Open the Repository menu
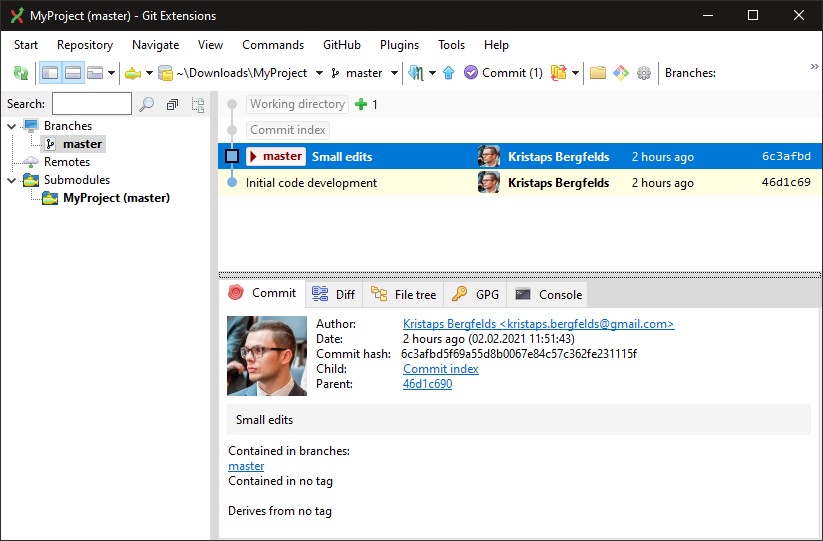This screenshot has height=541, width=823. (x=85, y=45)
